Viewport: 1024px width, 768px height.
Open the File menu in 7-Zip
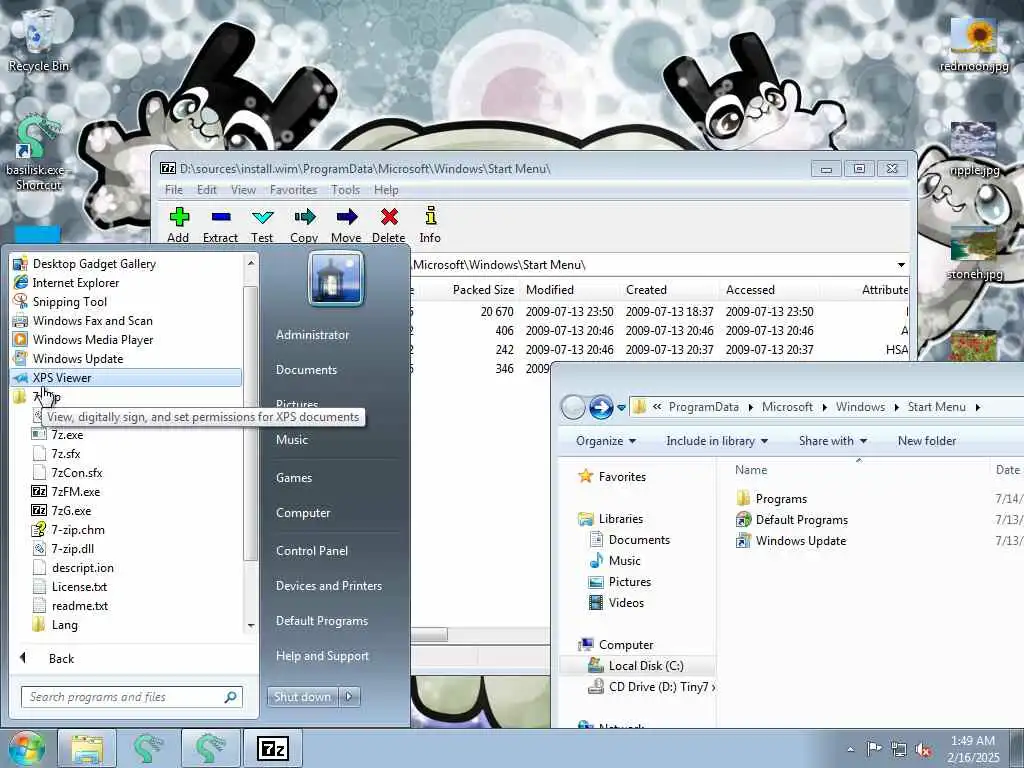(174, 189)
